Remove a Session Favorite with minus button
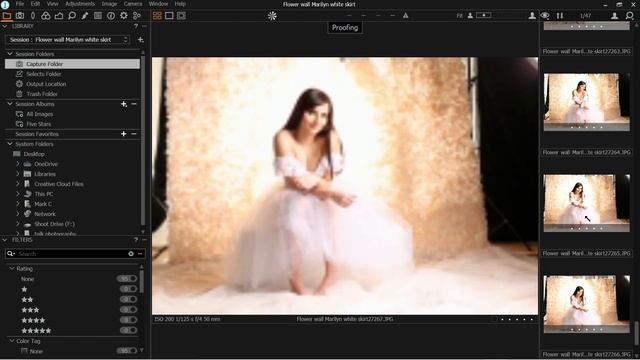The image size is (640, 360). point(134,134)
